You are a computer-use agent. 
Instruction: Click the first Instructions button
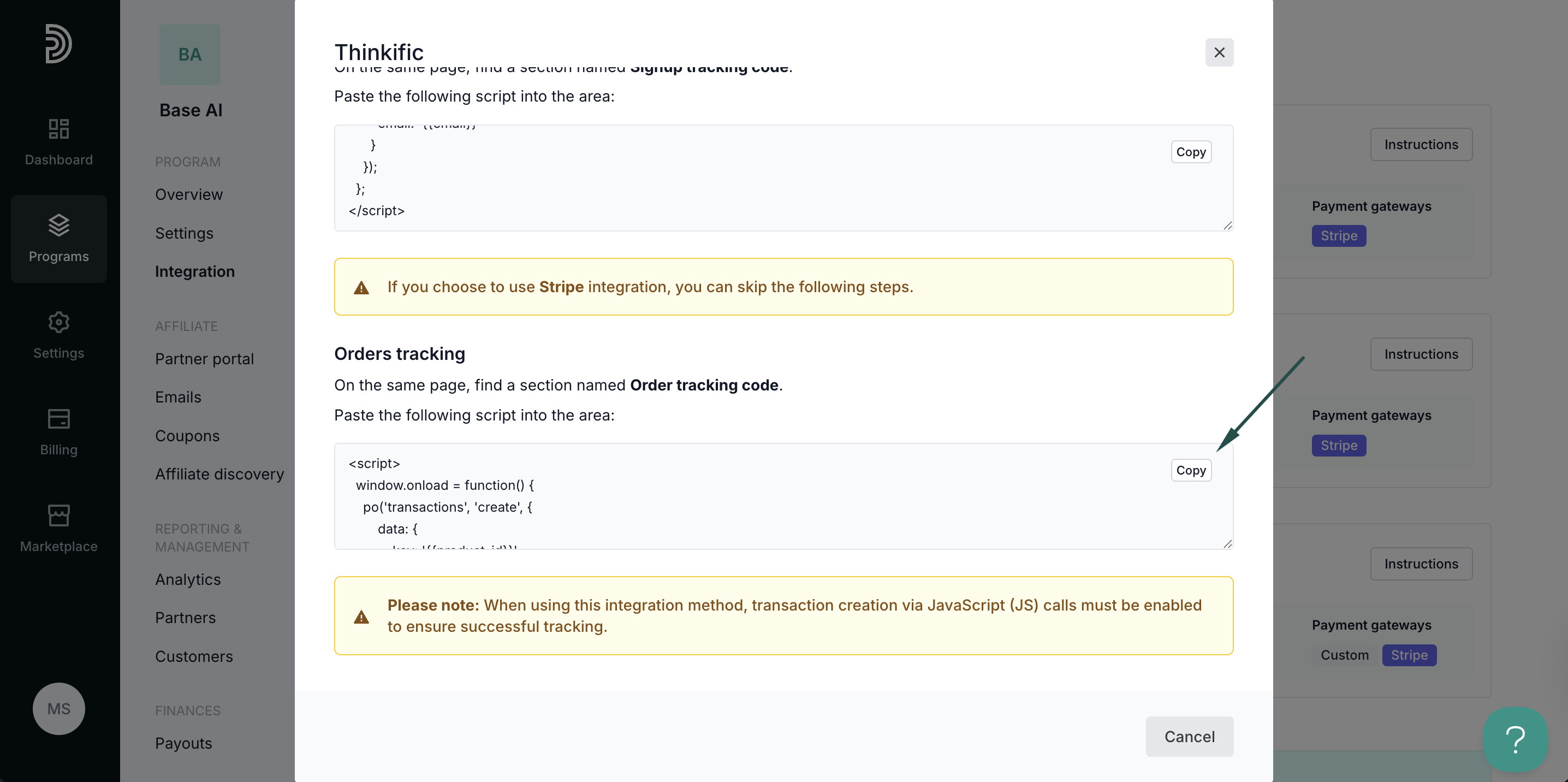click(1421, 144)
